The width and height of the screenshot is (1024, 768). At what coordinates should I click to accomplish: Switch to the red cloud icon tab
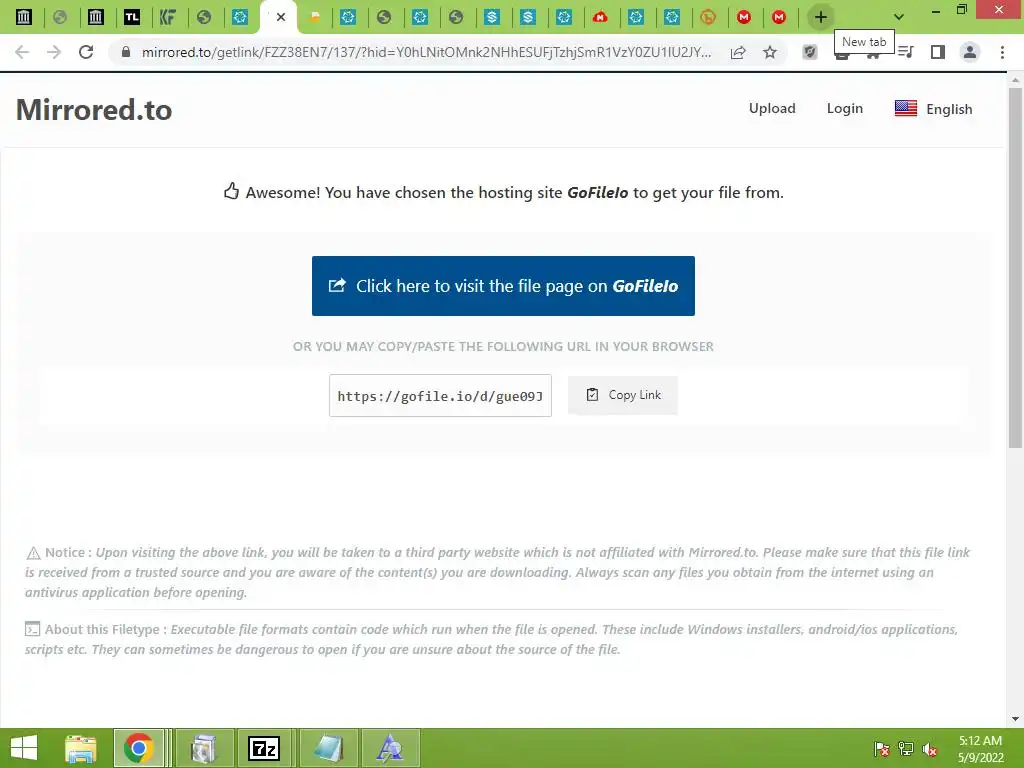click(600, 17)
